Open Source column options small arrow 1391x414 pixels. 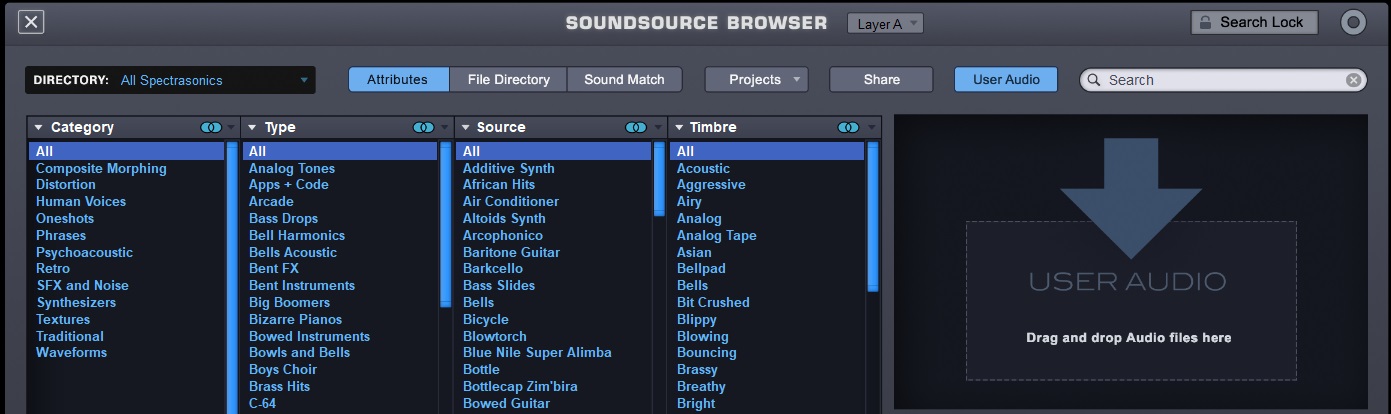coord(658,128)
